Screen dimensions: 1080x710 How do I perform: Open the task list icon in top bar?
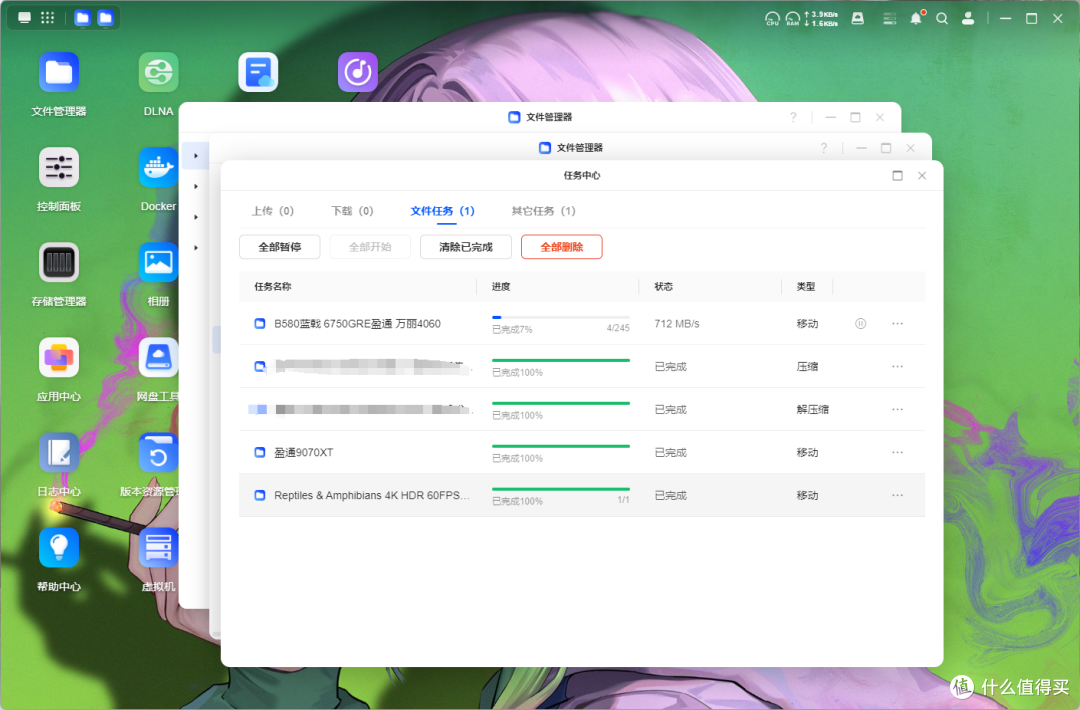point(890,19)
